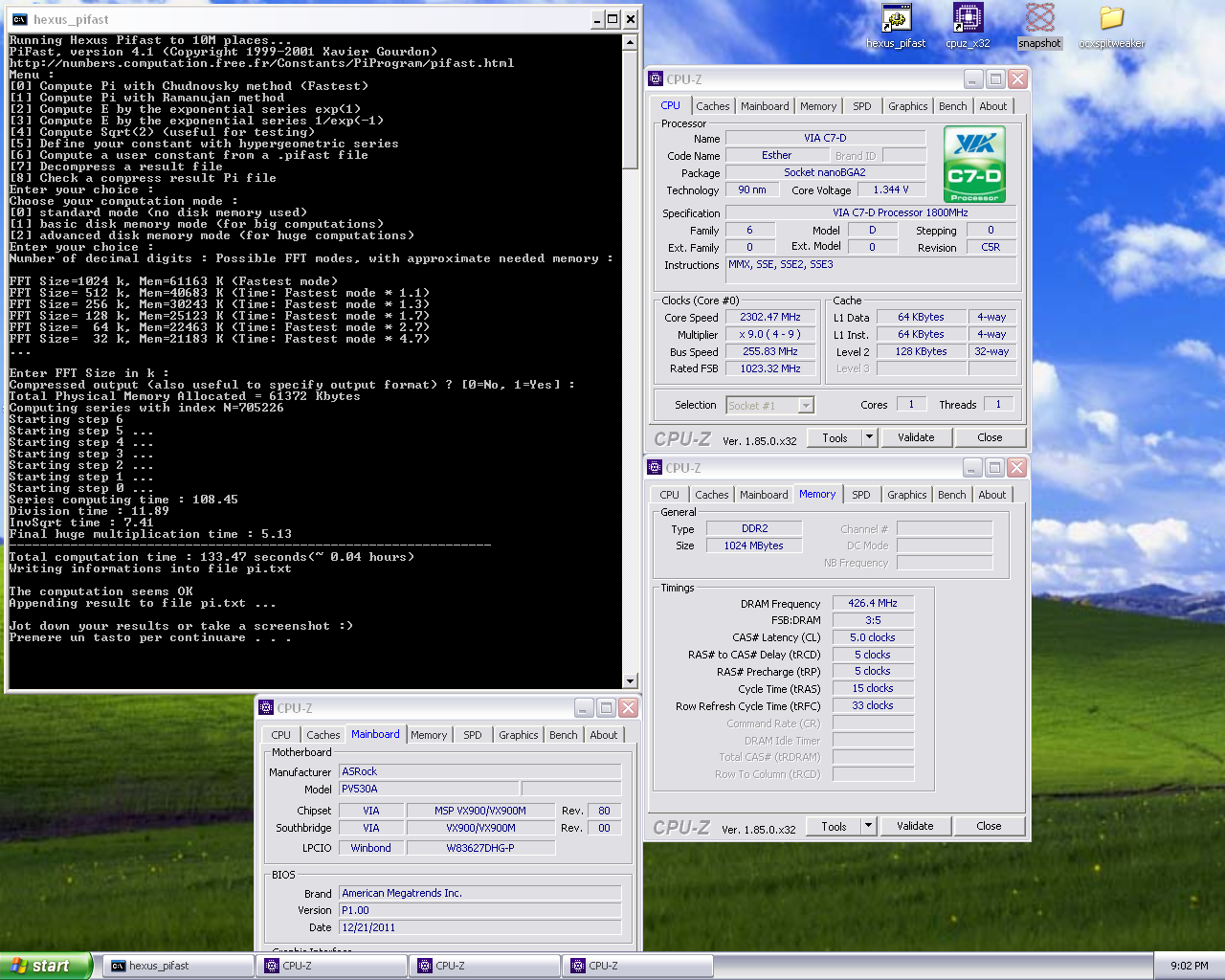Click the Multiplier value x 9.0 (4 - 9)
This screenshot has width=1225, height=980.
click(769, 334)
